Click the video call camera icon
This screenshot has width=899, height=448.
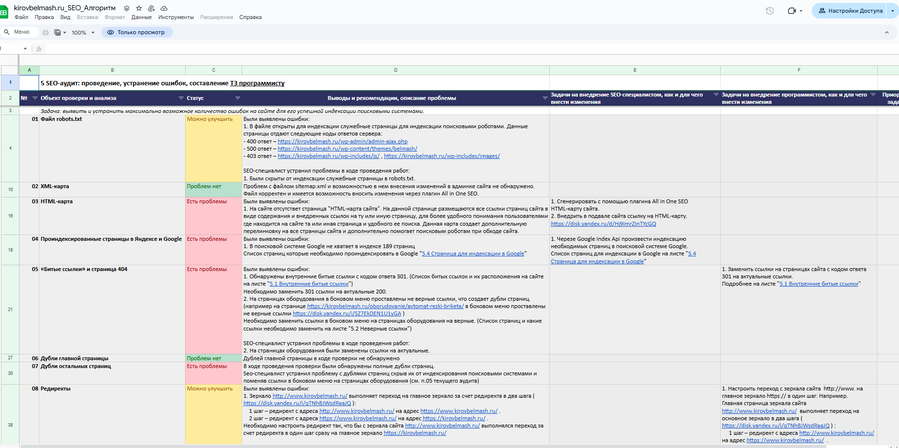click(x=792, y=11)
